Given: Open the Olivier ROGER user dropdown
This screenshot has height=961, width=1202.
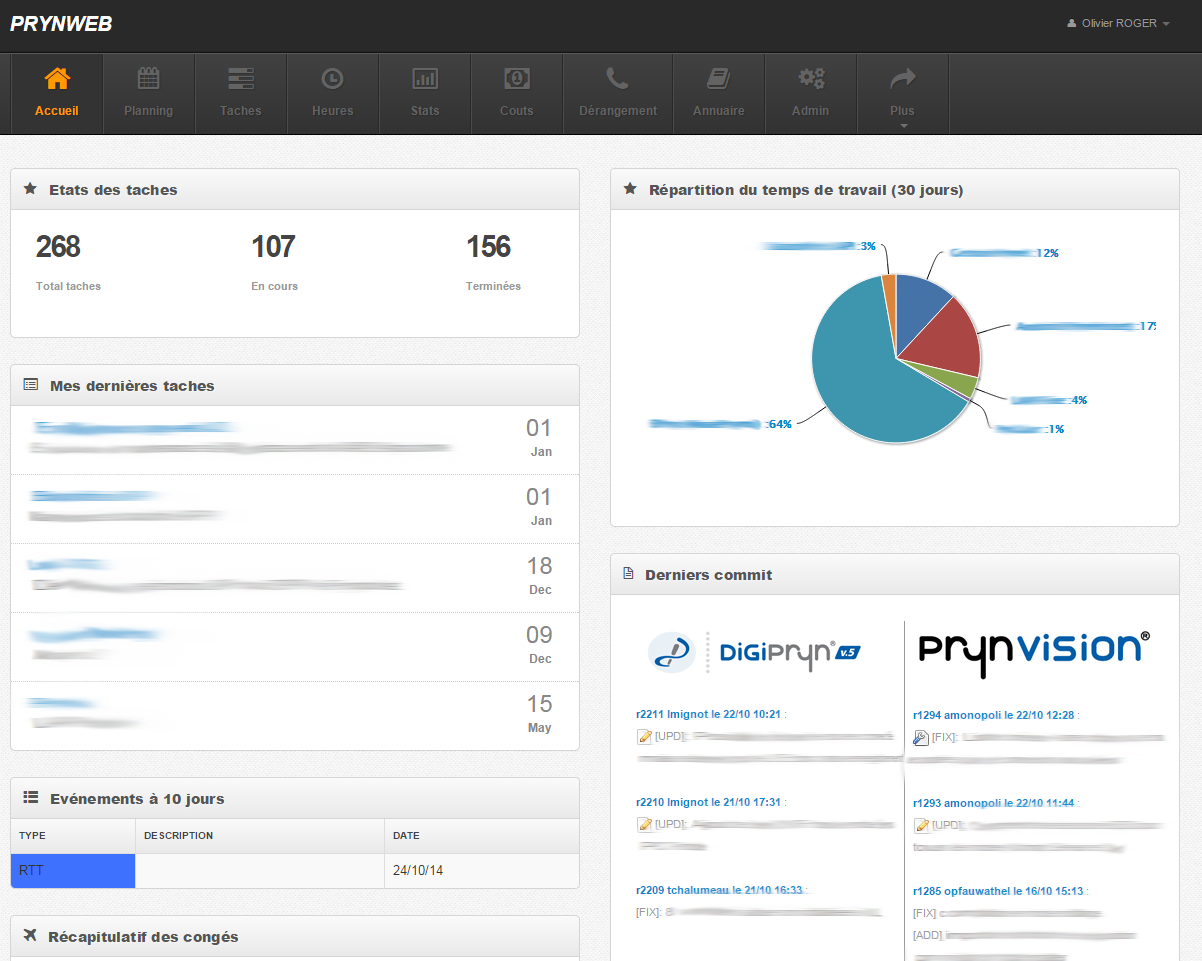Looking at the screenshot, I should pyautogui.click(x=1118, y=23).
